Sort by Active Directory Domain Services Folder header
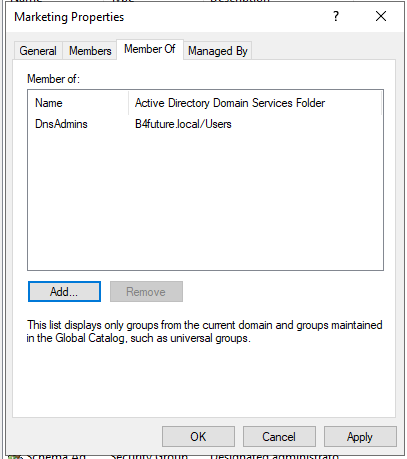Screen dimensions: 407x459 [255, 103]
